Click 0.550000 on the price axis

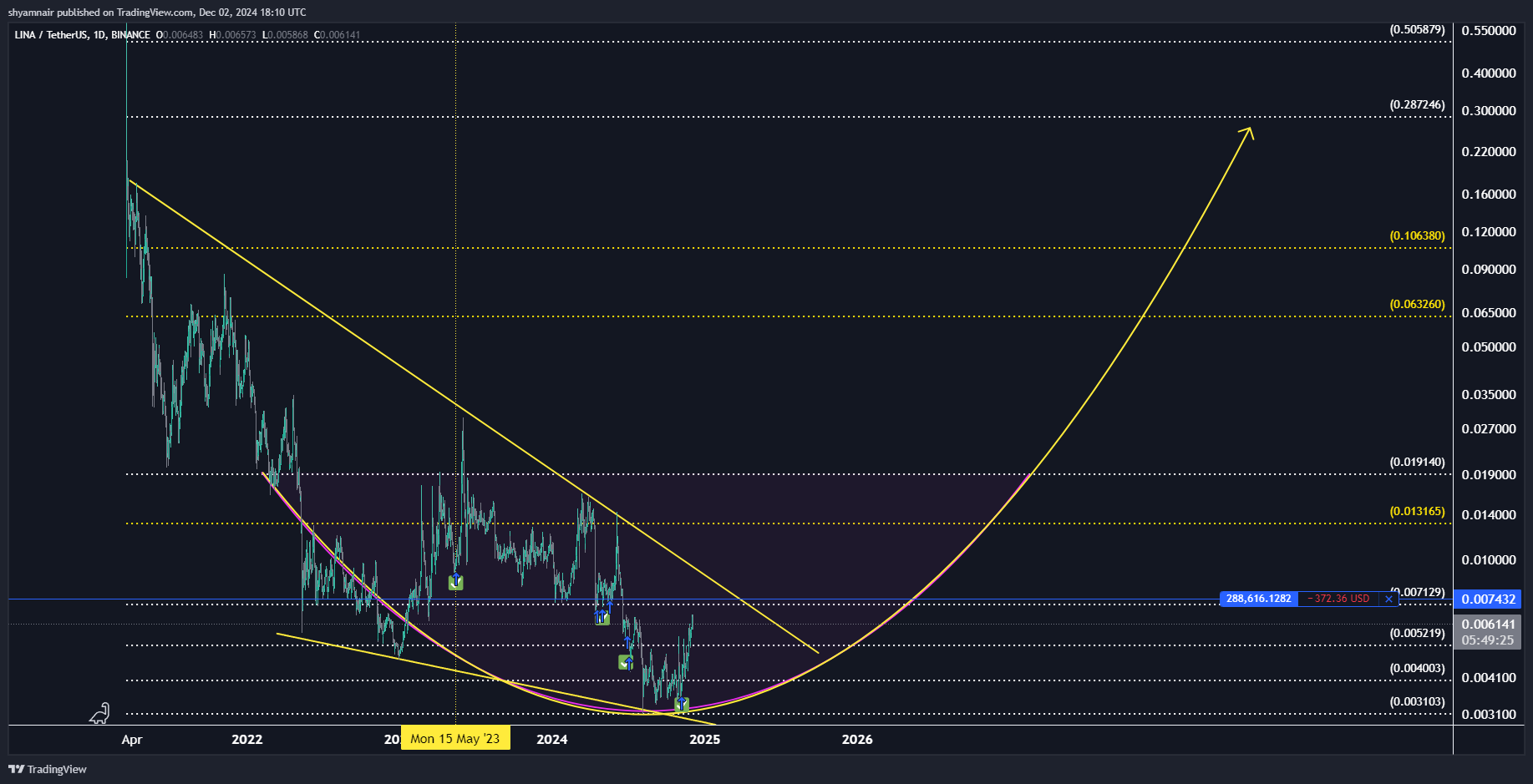click(1488, 30)
